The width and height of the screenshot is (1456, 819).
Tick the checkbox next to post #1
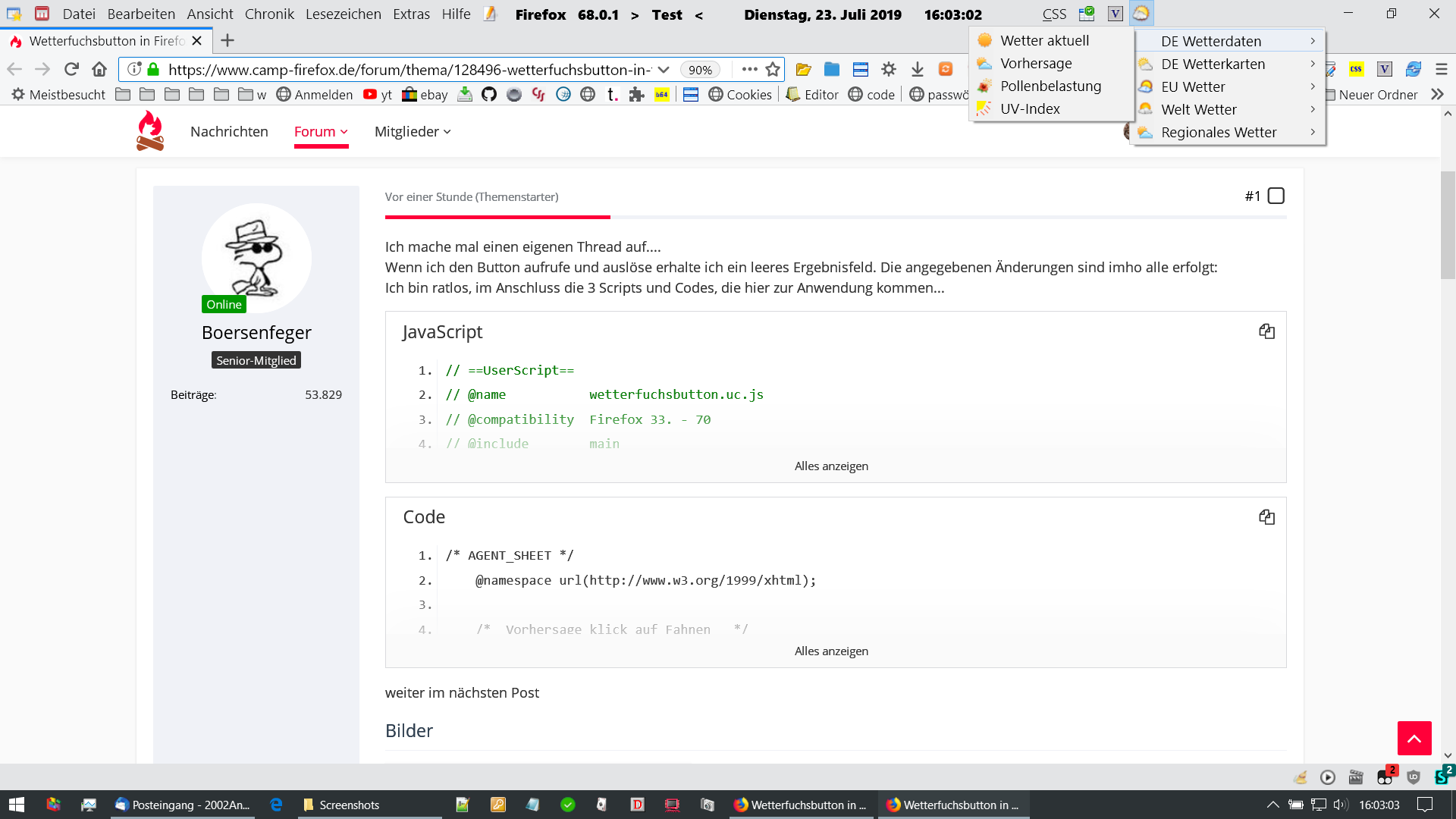1276,196
